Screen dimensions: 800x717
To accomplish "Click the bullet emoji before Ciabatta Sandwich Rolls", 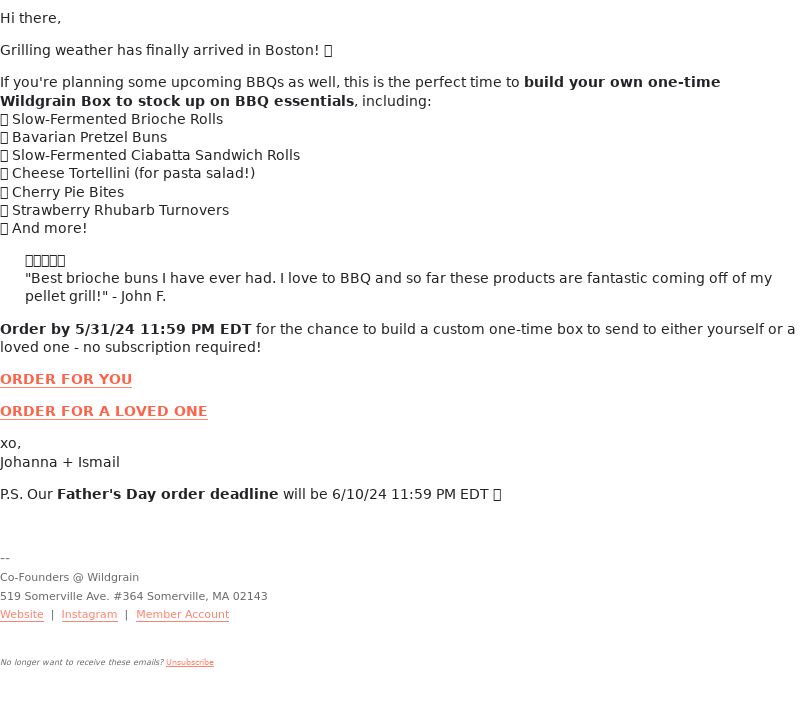I will coord(4,156).
